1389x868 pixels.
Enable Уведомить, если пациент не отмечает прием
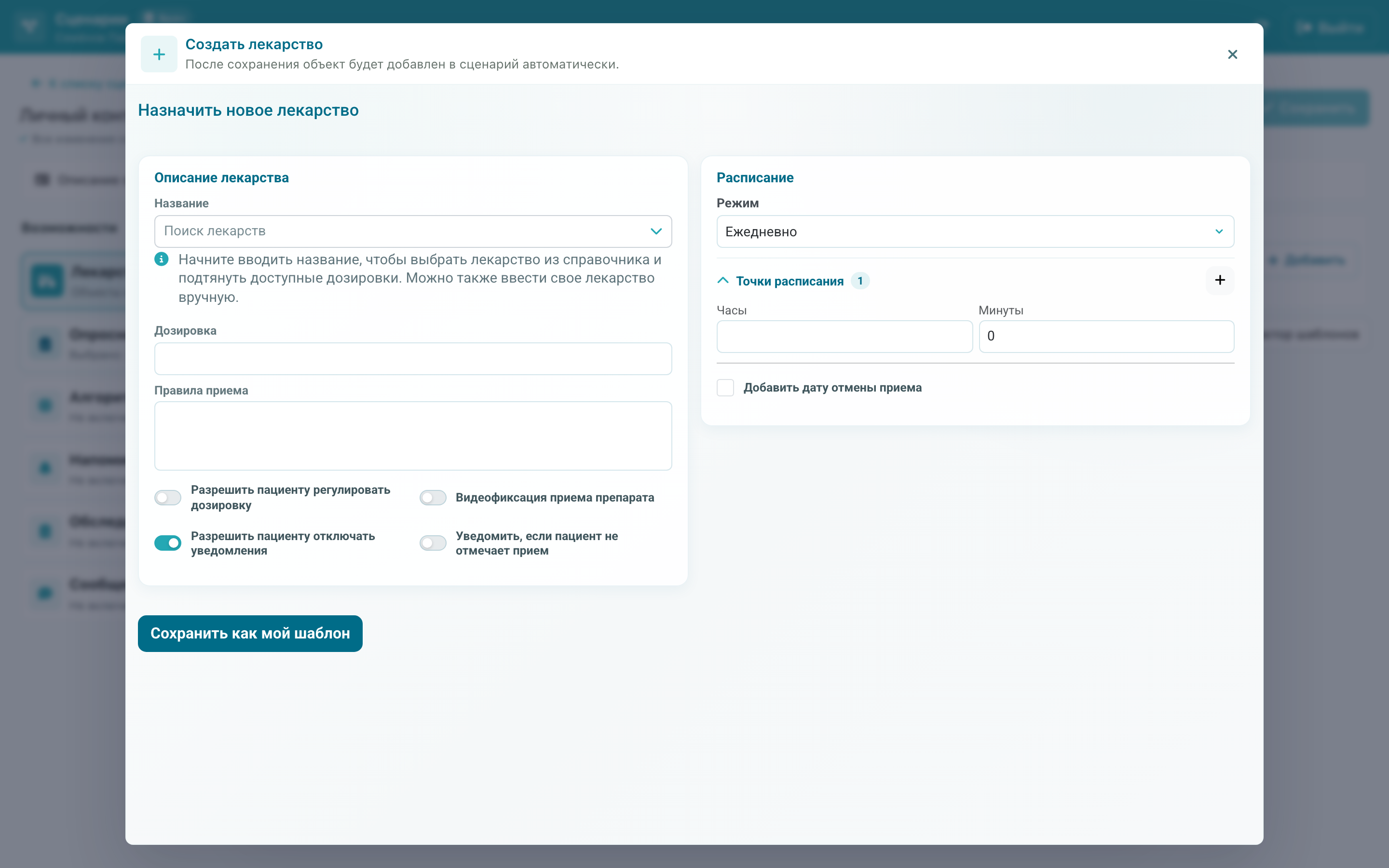click(x=433, y=543)
